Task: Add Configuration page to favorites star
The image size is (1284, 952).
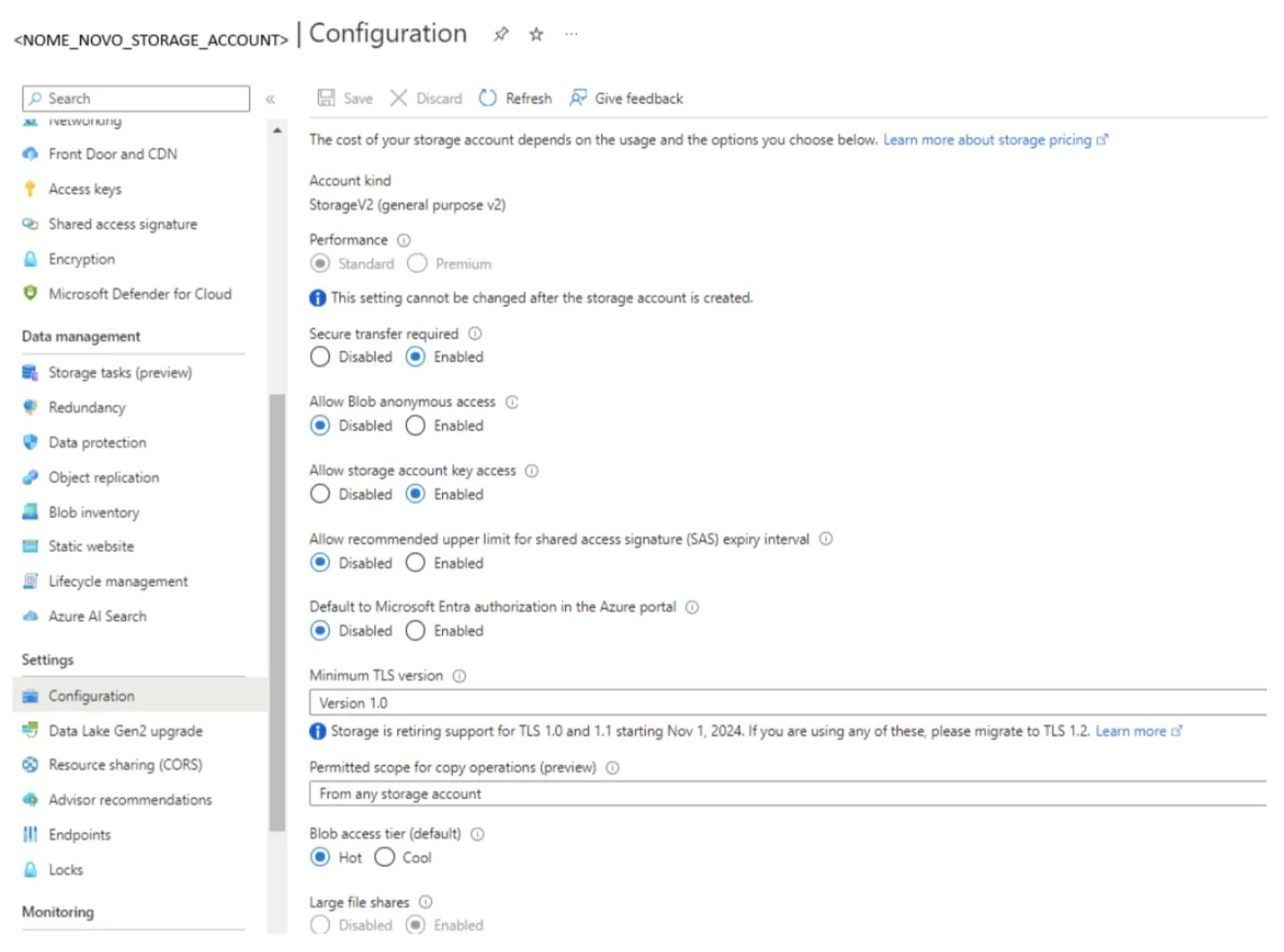Action: pyautogui.click(x=535, y=34)
